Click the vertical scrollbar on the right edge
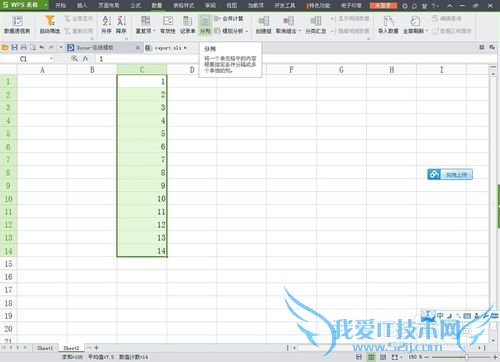 coord(494,207)
